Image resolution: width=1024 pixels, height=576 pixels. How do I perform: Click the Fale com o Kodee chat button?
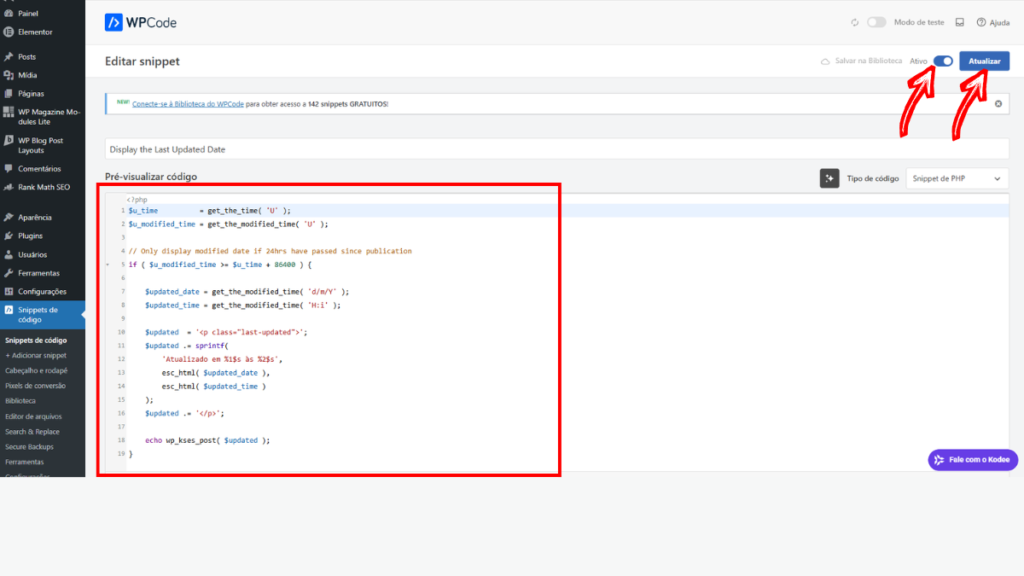[973, 460]
